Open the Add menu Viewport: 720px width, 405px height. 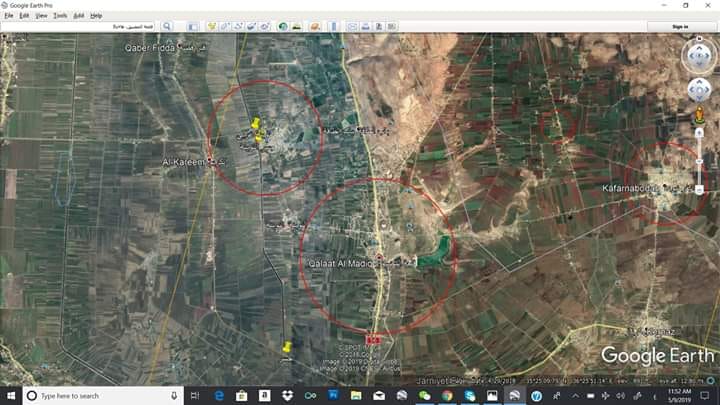pyautogui.click(x=79, y=16)
